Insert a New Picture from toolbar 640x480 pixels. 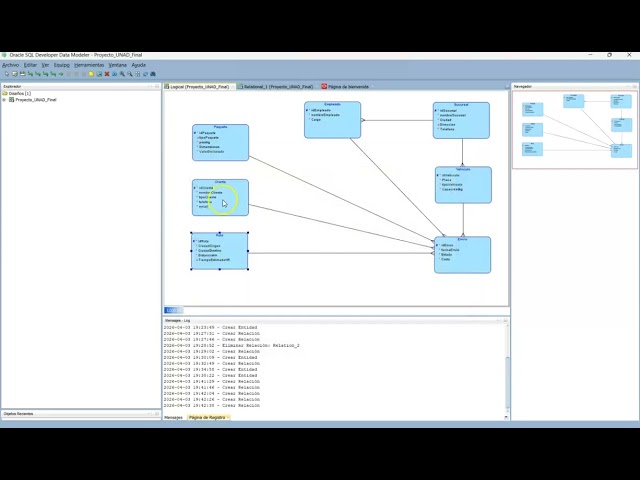tap(99, 74)
